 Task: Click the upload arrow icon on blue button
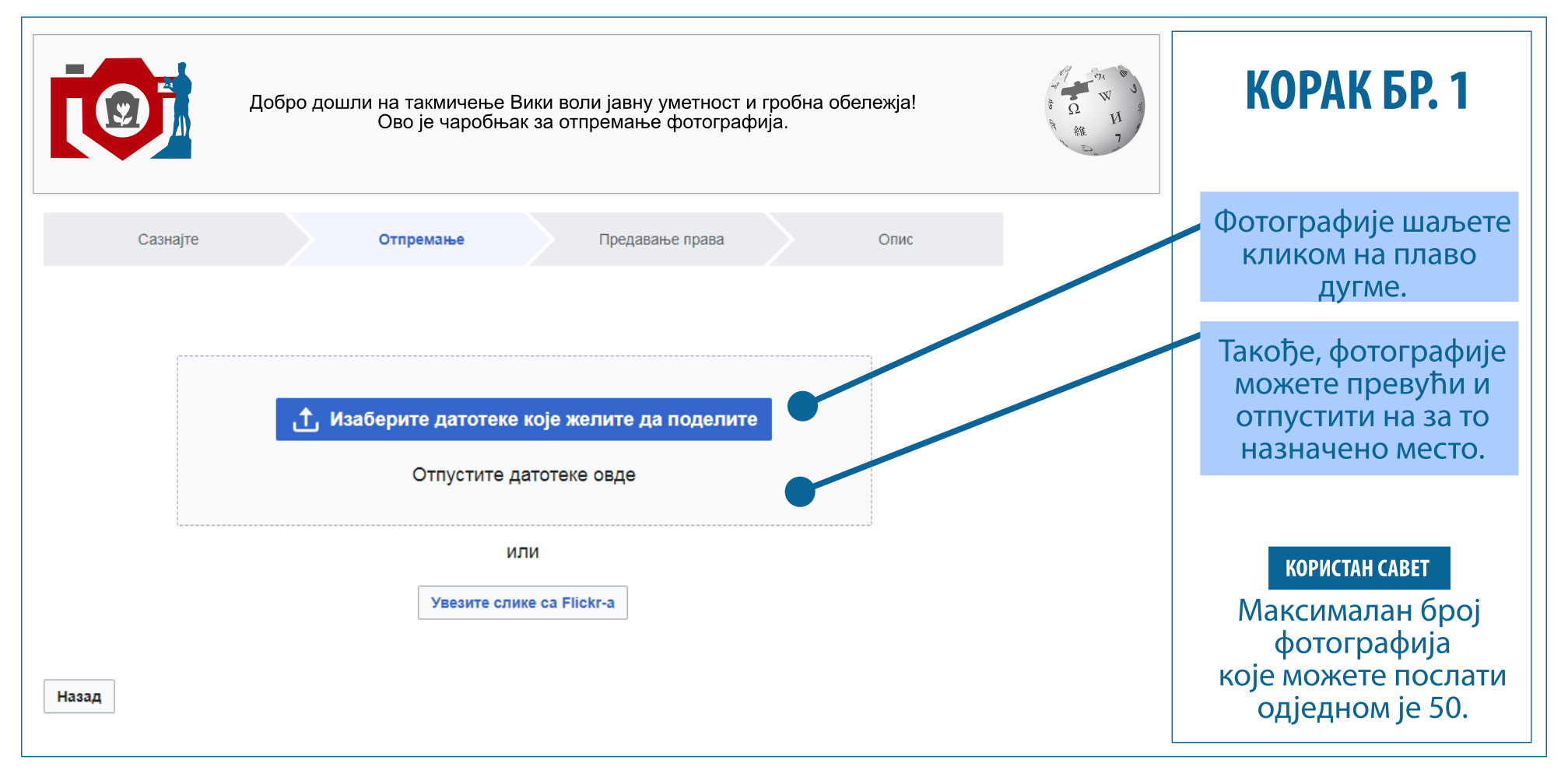tap(306, 419)
